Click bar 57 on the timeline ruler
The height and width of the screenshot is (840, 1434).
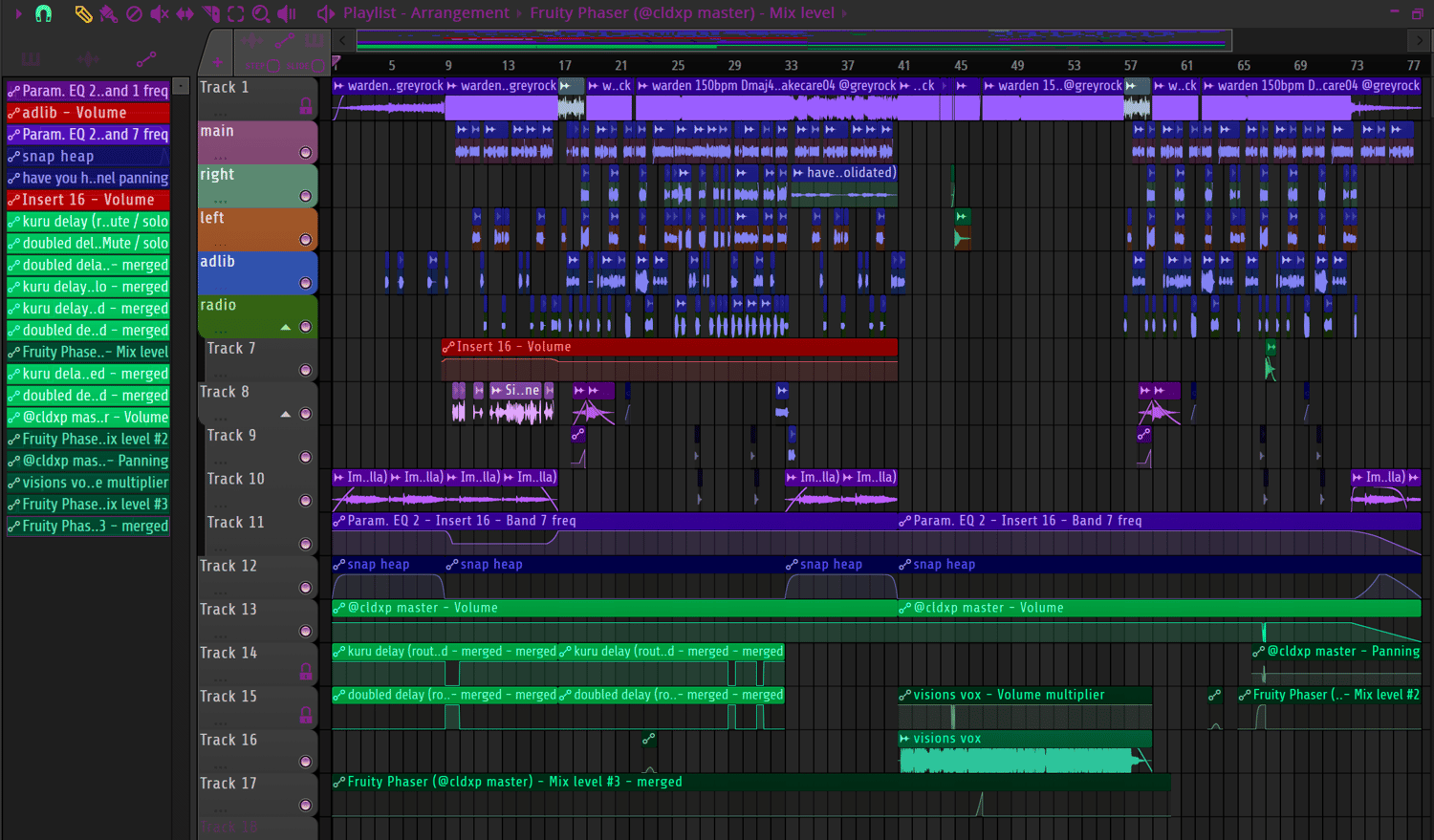pyautogui.click(x=1131, y=65)
